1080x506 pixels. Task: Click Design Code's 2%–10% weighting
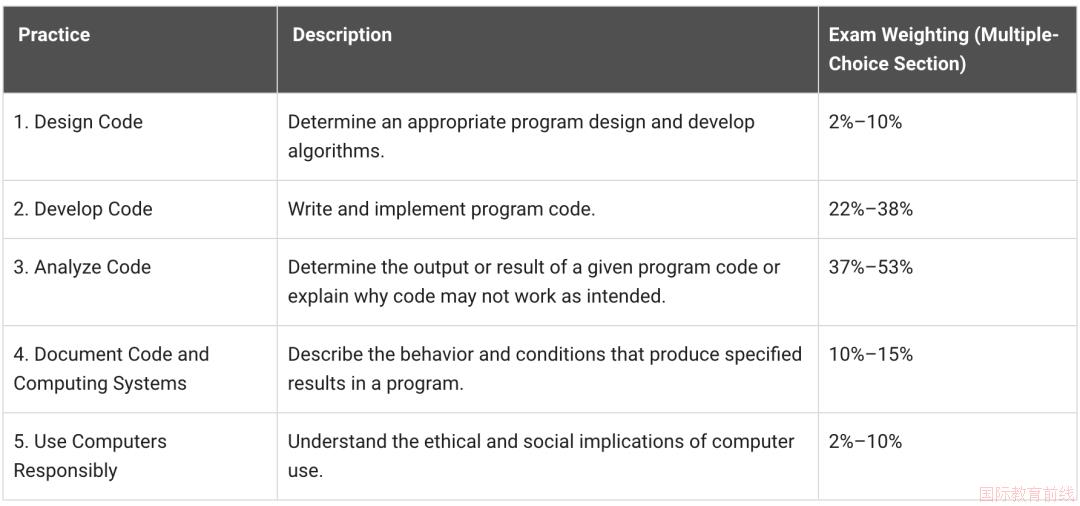(x=865, y=122)
